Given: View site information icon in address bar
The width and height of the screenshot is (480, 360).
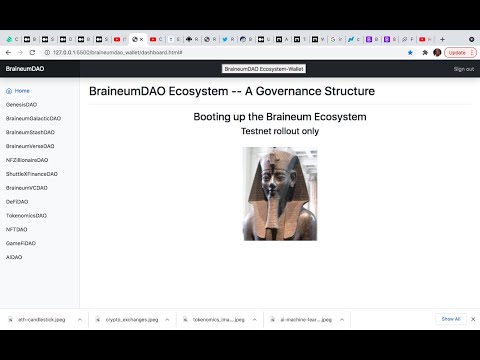Looking at the screenshot, I should pos(47,53).
